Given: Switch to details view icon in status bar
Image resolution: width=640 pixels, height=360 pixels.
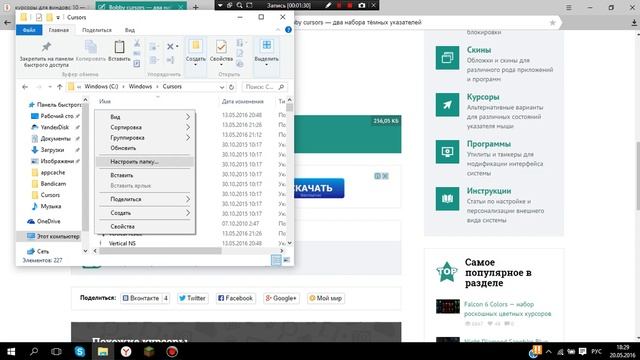Looking at the screenshot, I should pos(276,260).
